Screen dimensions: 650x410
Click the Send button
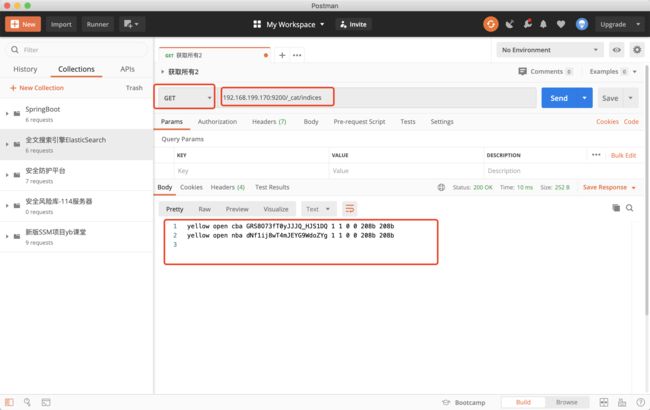559,98
